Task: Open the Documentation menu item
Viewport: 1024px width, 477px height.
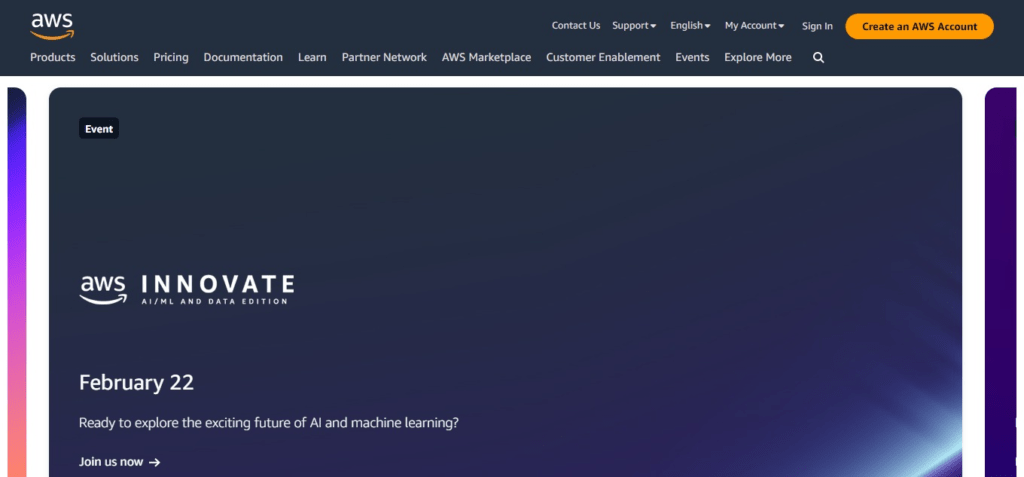Action: pos(243,58)
